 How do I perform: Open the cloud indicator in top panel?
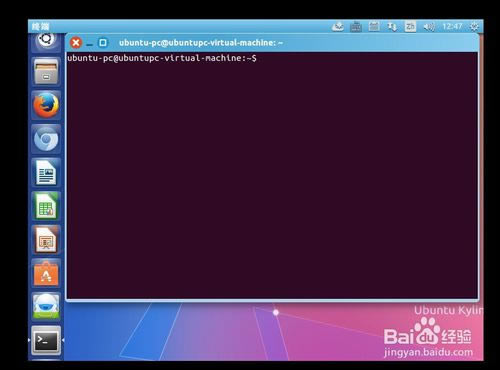click(338, 26)
